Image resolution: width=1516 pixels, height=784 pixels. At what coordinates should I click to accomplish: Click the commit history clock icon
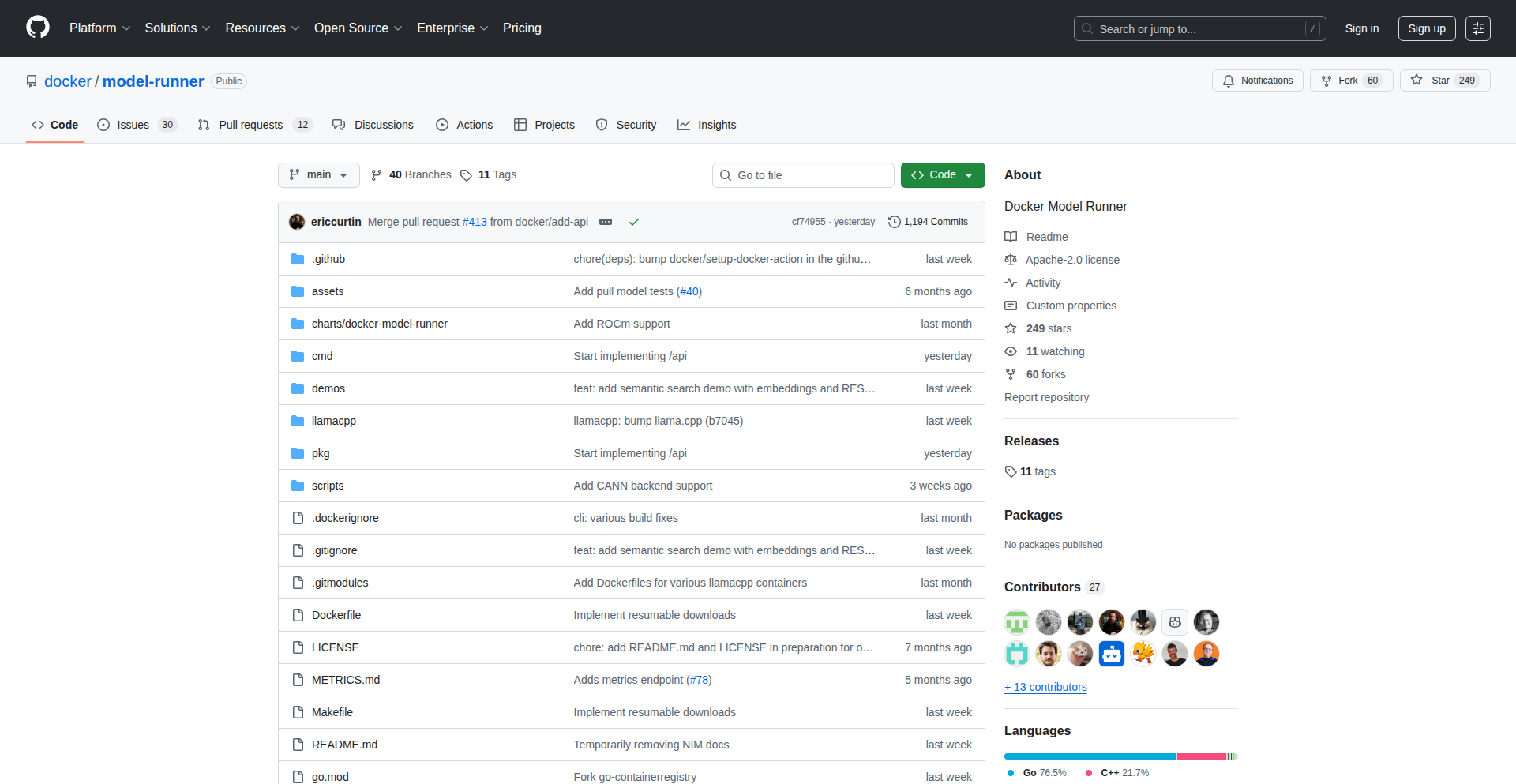pos(895,222)
